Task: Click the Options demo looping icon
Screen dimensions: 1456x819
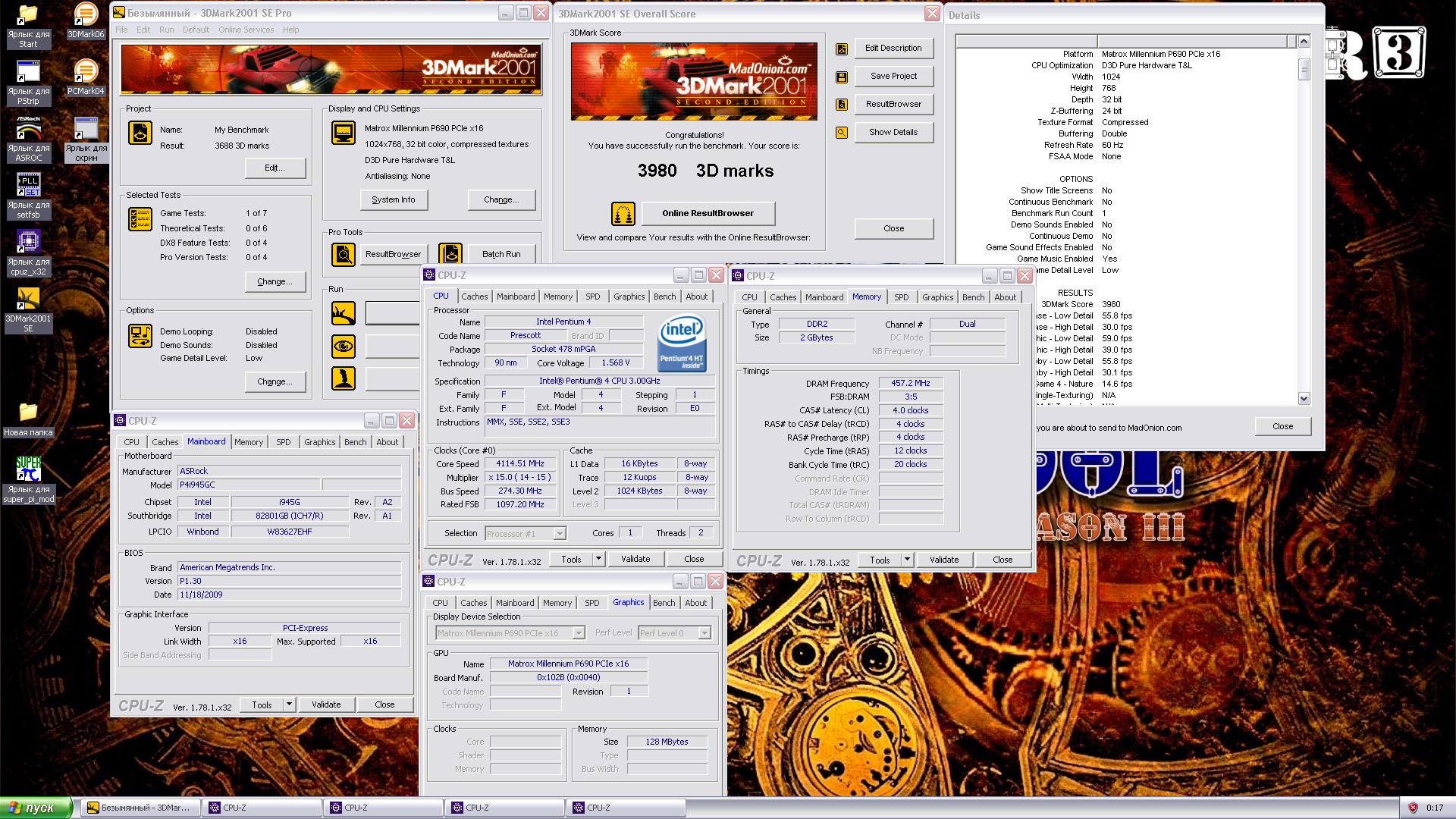Action: 140,336
